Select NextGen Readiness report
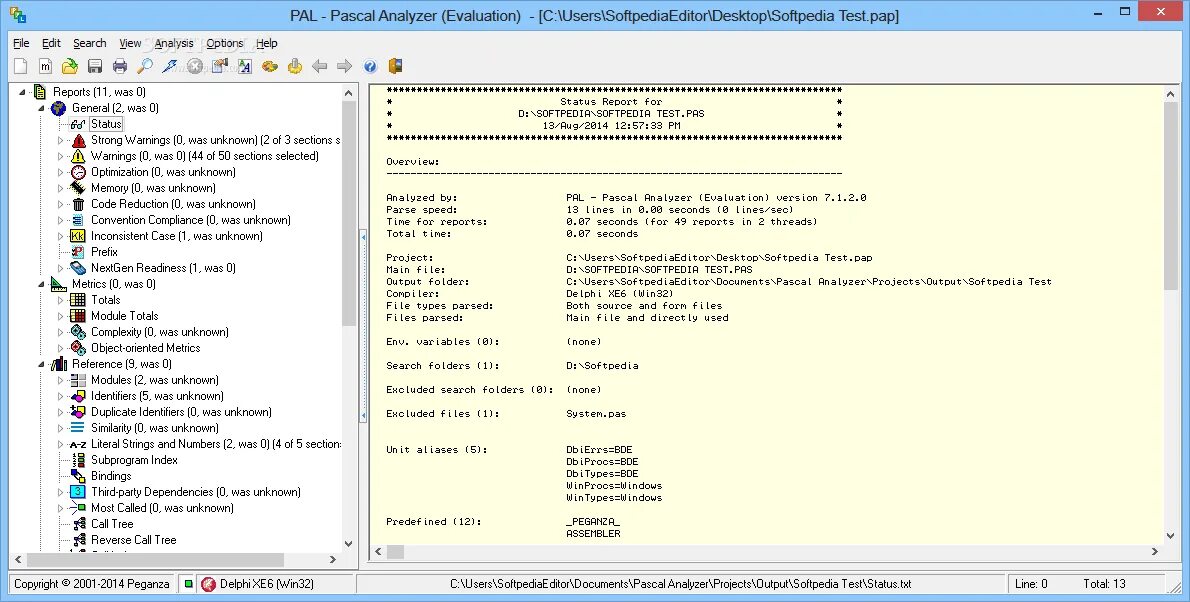The height and width of the screenshot is (602, 1190). point(163,268)
